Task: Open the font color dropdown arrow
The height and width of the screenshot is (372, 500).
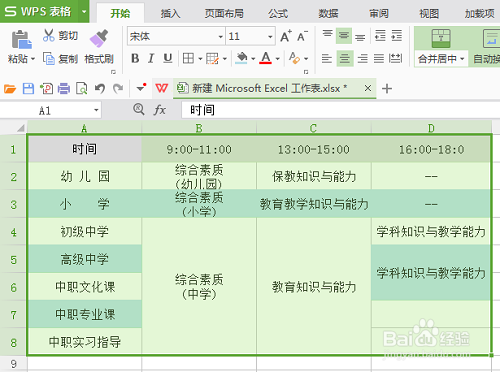Action: [277, 59]
